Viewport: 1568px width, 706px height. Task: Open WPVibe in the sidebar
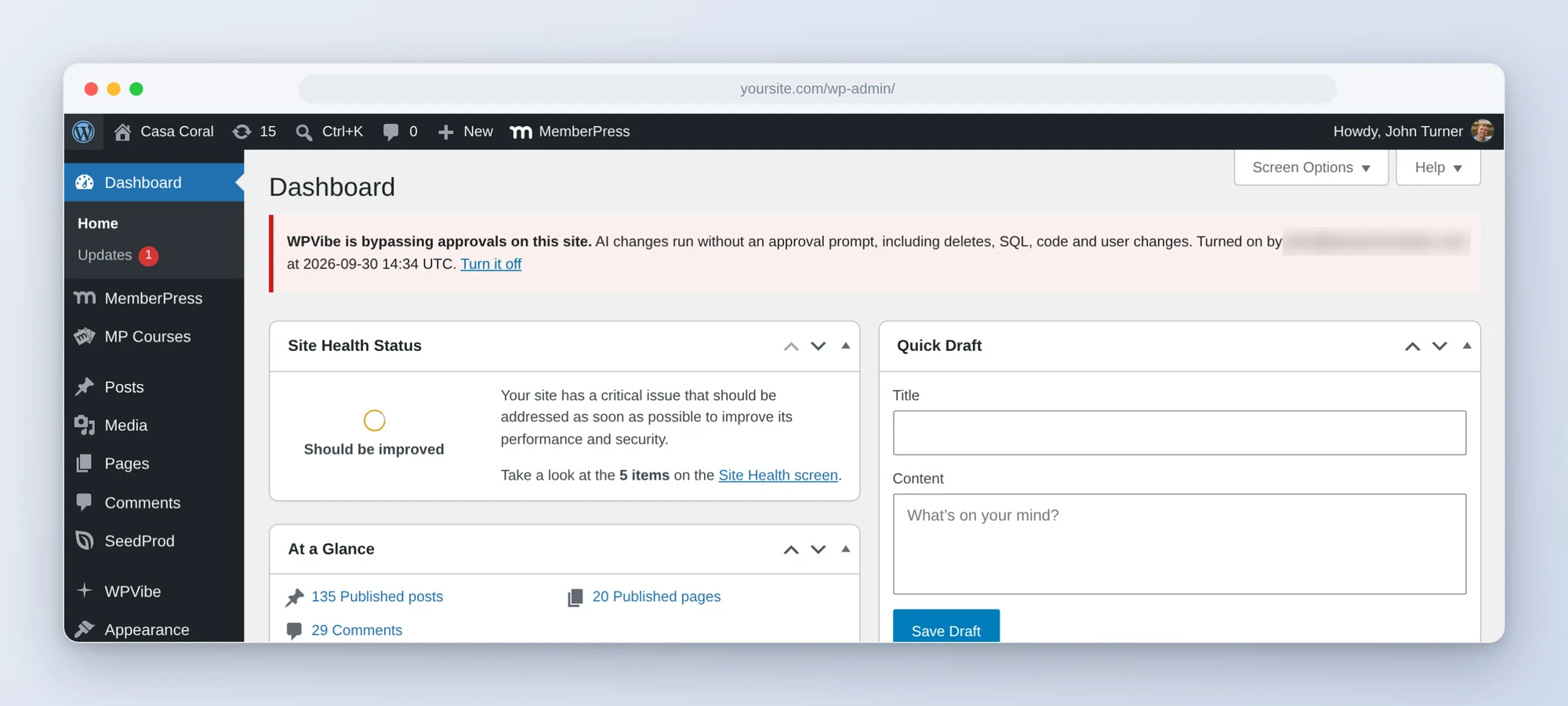point(154,591)
